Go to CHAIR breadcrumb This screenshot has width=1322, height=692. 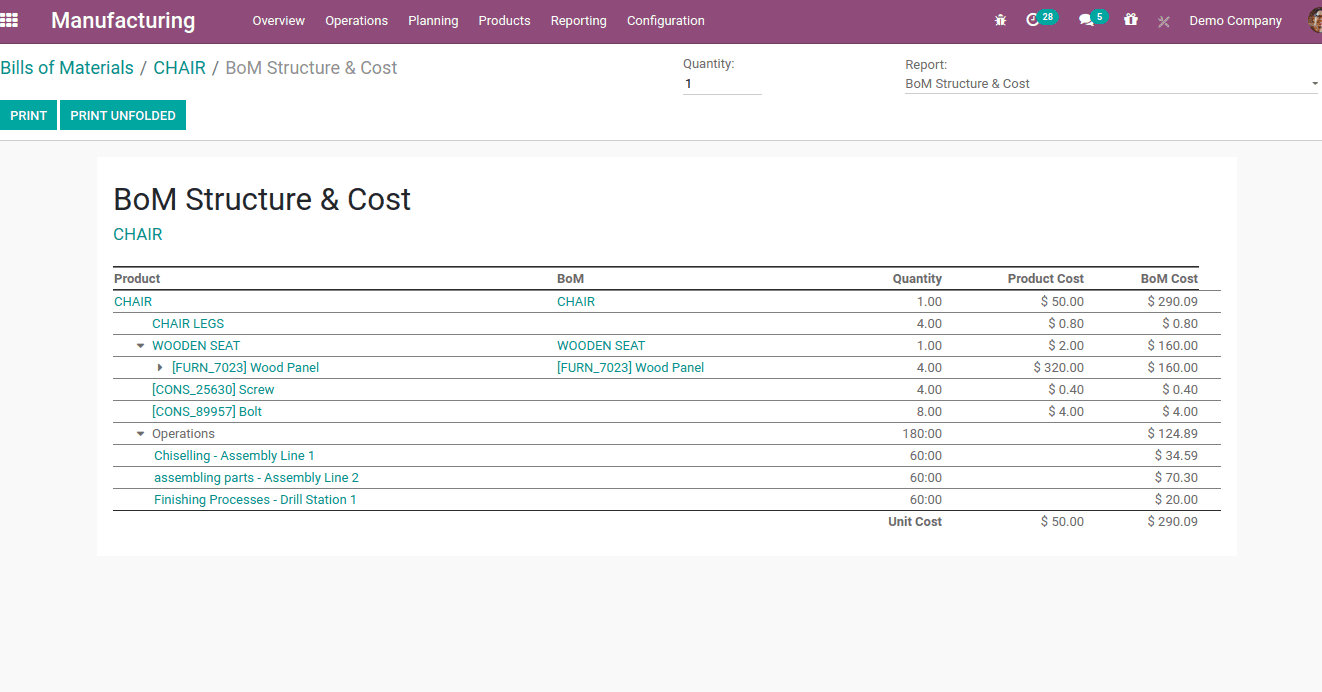pos(179,68)
